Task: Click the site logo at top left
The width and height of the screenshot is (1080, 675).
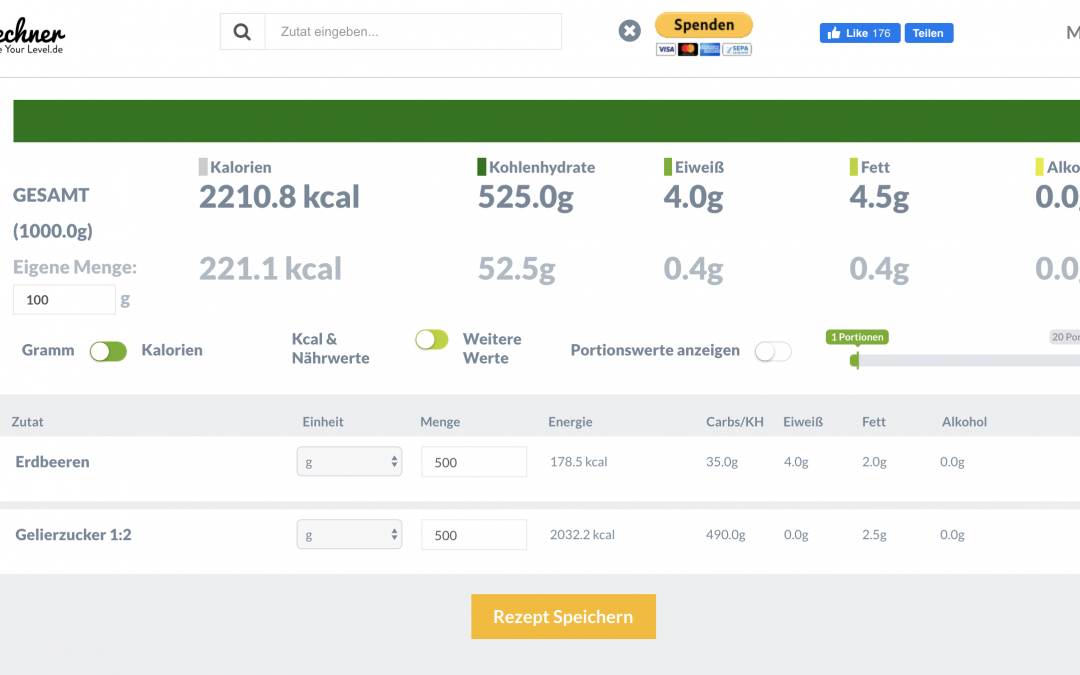Action: point(32,37)
